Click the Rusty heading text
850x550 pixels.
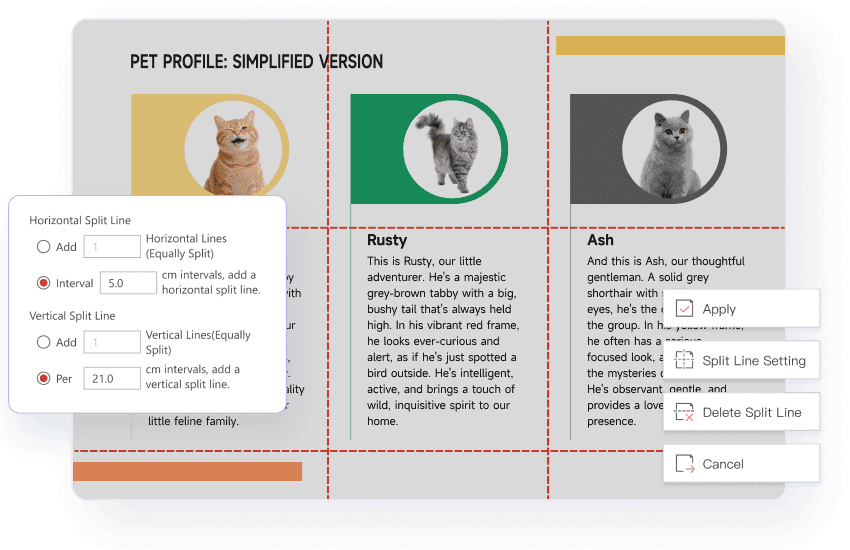click(x=387, y=240)
